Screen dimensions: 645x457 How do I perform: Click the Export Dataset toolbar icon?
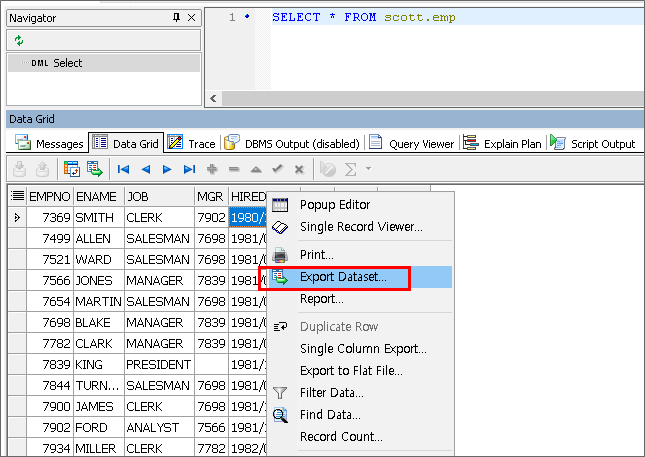[x=95, y=169]
